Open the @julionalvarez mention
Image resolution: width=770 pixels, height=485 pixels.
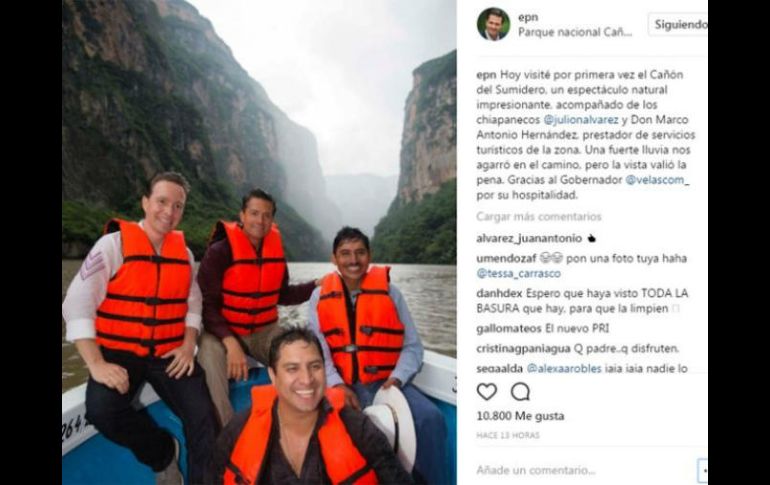pyautogui.click(x=581, y=120)
